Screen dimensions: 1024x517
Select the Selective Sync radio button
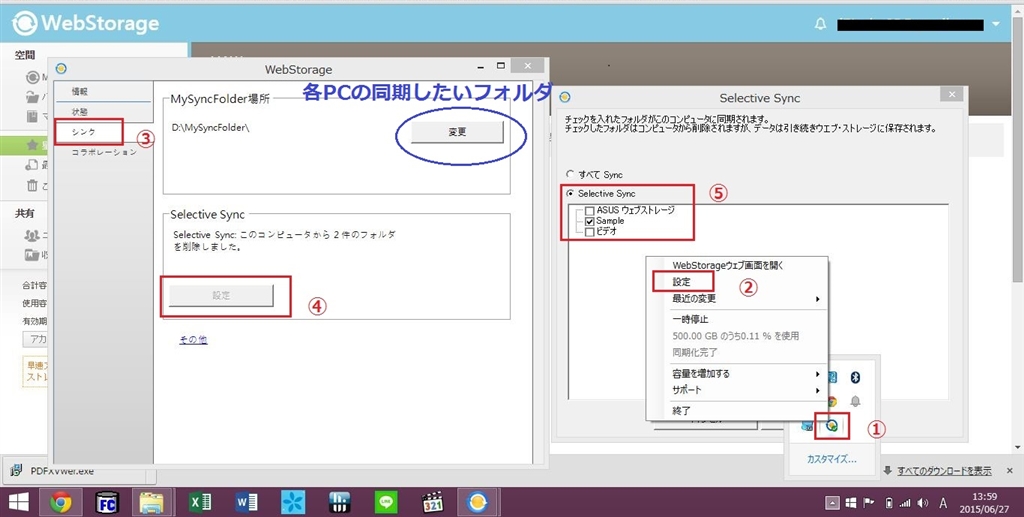coord(571,193)
